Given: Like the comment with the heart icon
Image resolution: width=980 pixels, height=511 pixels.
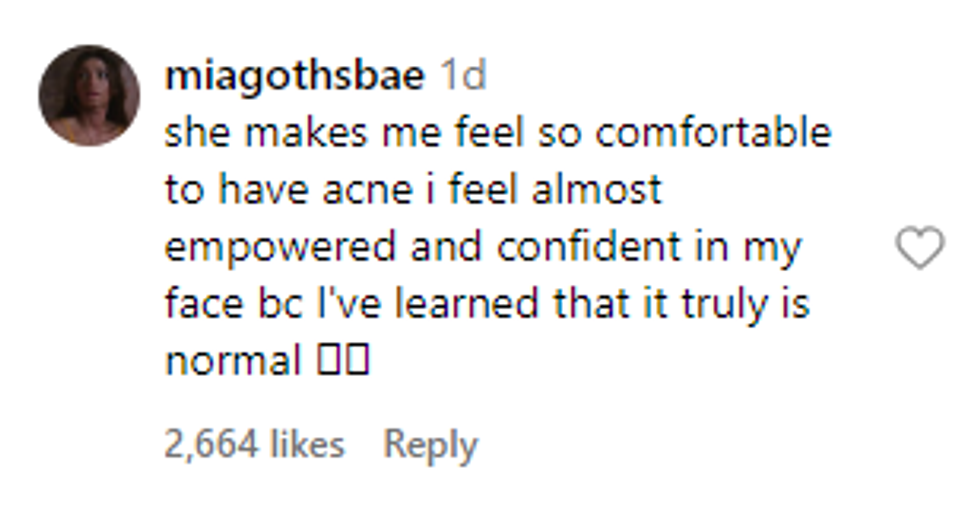Looking at the screenshot, I should click(x=919, y=248).
